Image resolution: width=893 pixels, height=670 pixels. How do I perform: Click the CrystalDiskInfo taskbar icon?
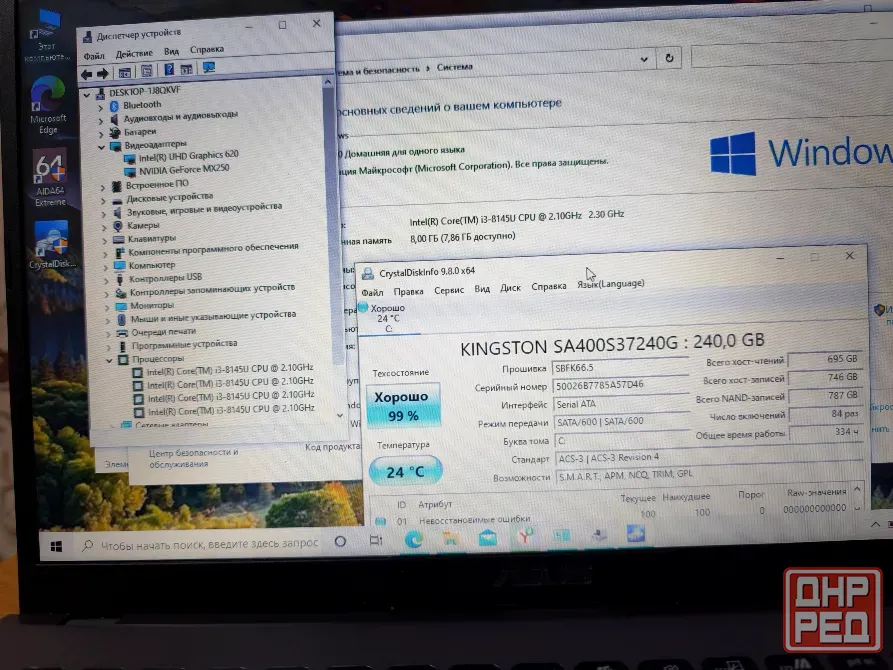pos(636,533)
